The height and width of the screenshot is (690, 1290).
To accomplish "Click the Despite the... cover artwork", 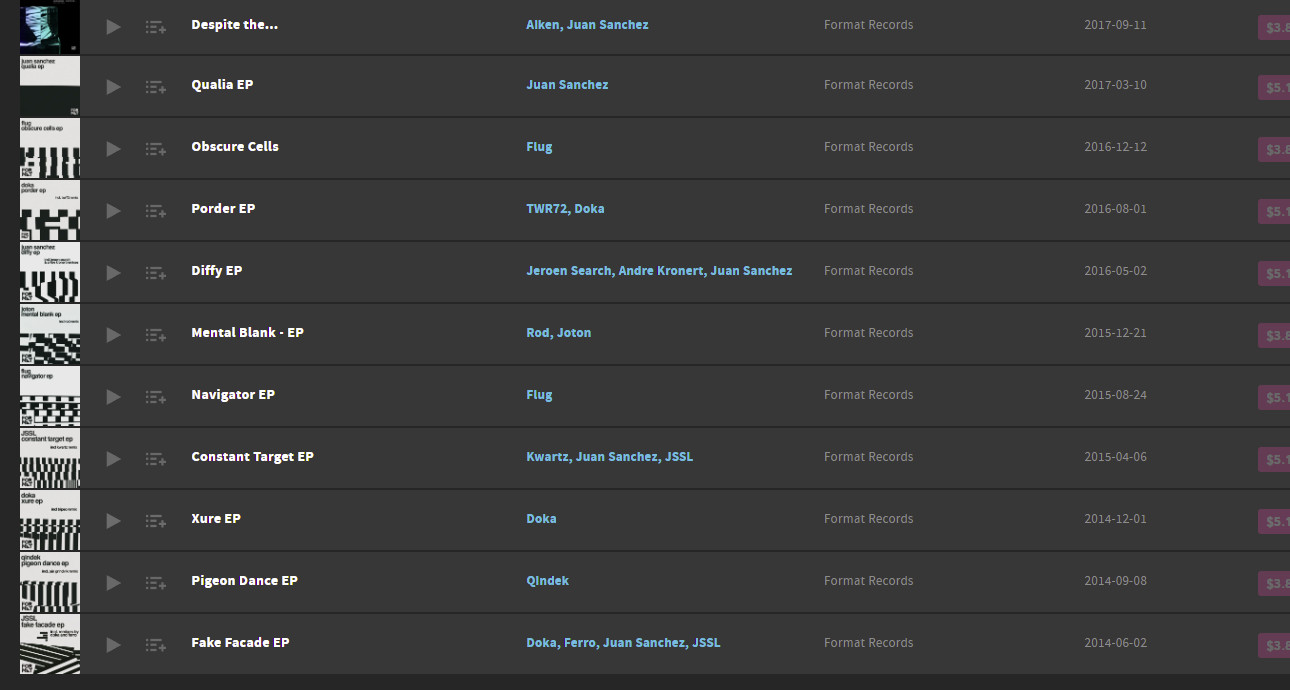I will [50, 27].
